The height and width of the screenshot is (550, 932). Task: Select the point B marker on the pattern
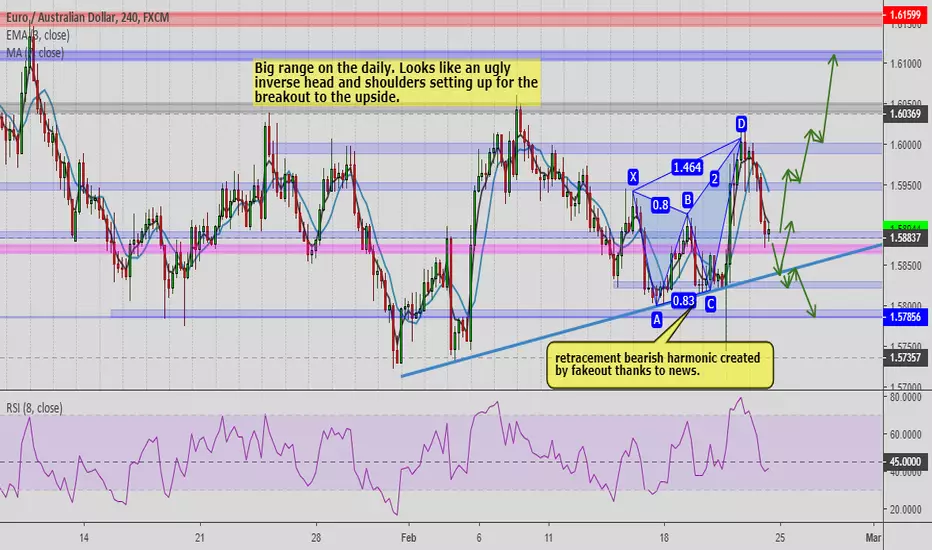click(687, 199)
